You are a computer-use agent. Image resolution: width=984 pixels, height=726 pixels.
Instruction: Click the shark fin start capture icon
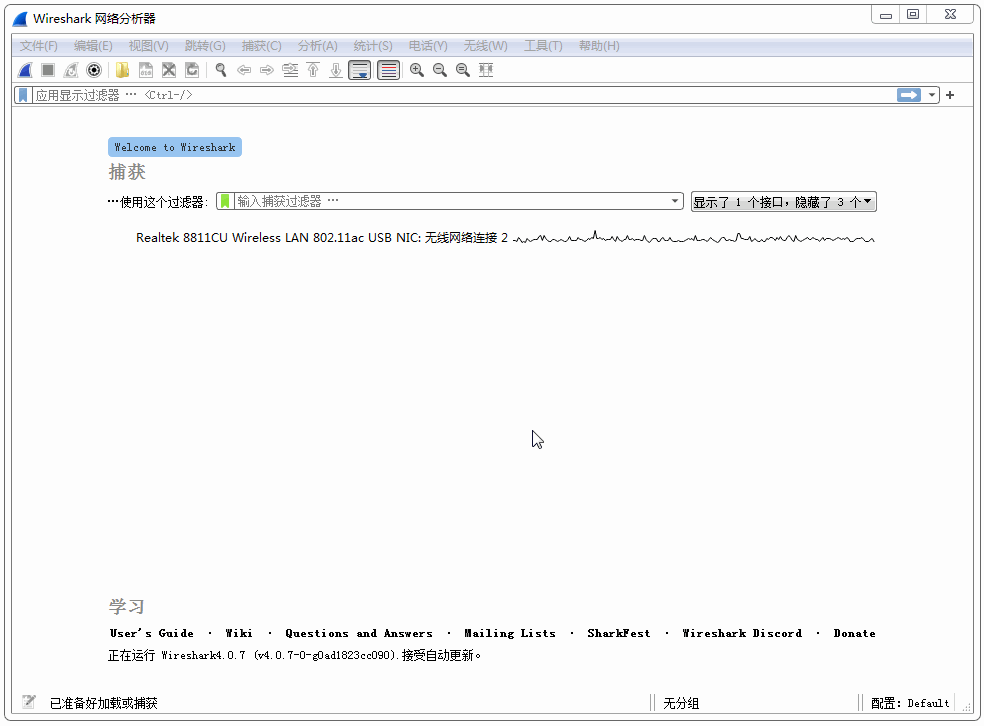(25, 70)
